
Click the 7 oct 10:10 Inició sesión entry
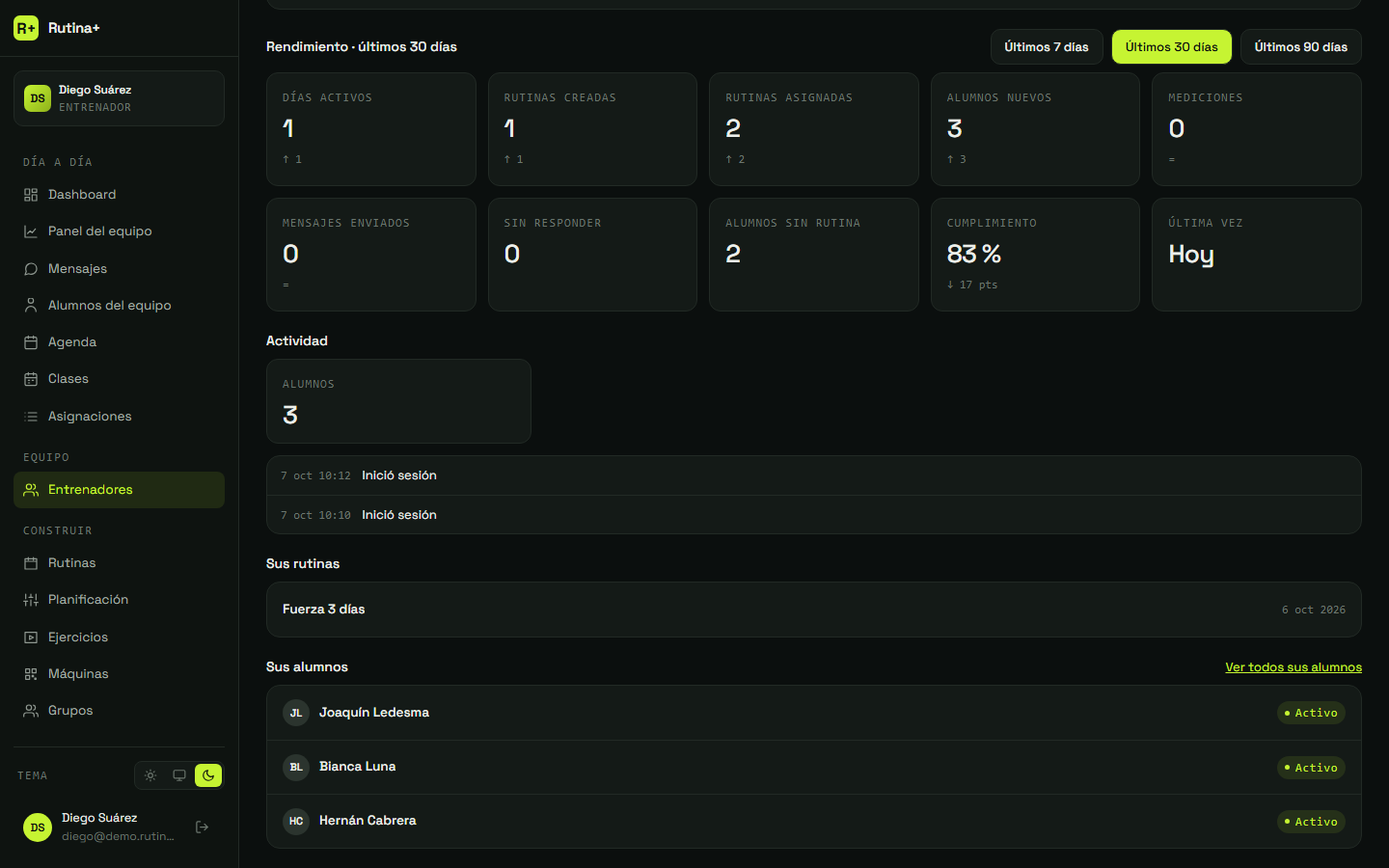tap(814, 515)
